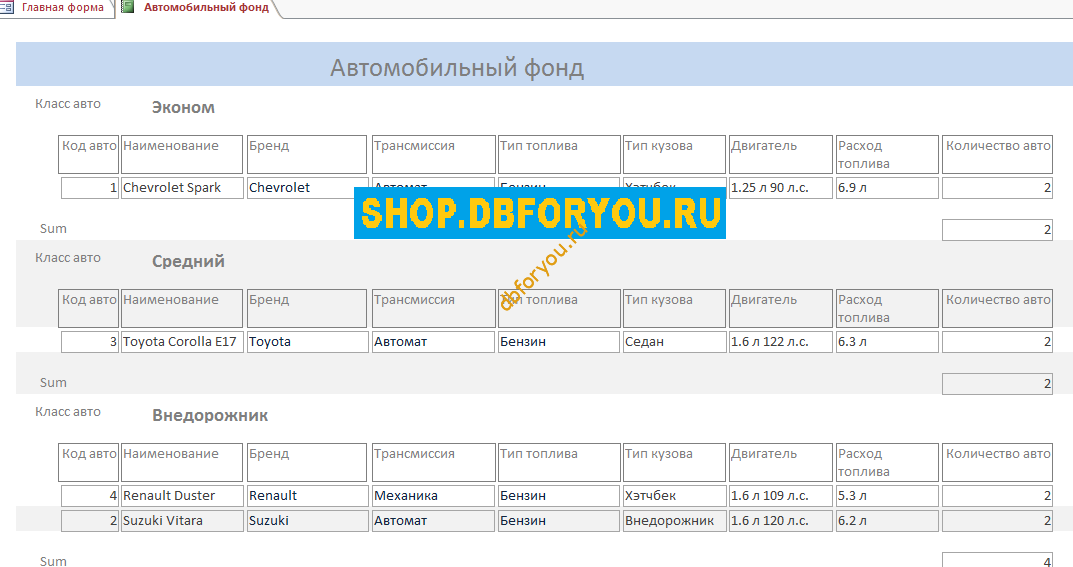Click the 1.6 л 109 л.с. engine cell
Image resolution: width=1073 pixels, height=567 pixels.
pos(781,496)
